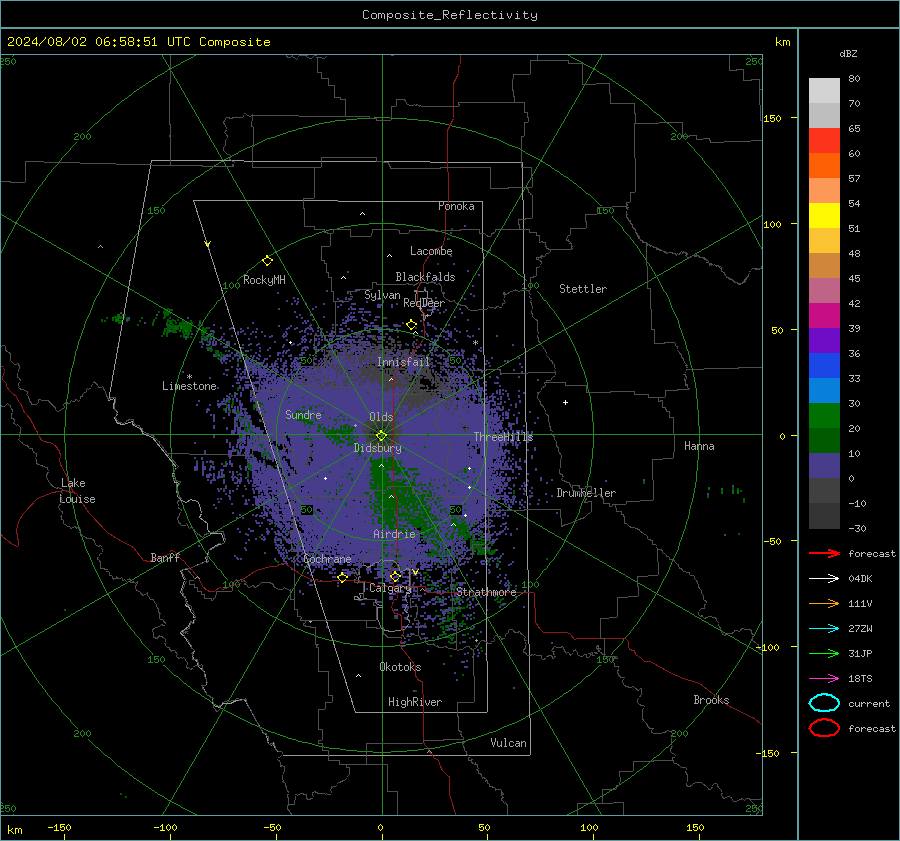
Task: Click the red forecast arrow in legend
Action: pos(824,553)
